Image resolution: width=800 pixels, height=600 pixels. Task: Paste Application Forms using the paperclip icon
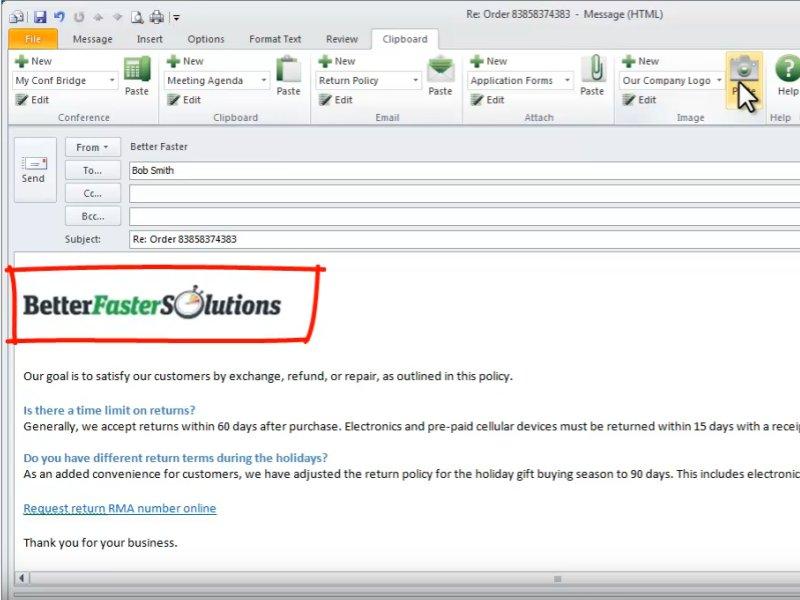pos(592,76)
